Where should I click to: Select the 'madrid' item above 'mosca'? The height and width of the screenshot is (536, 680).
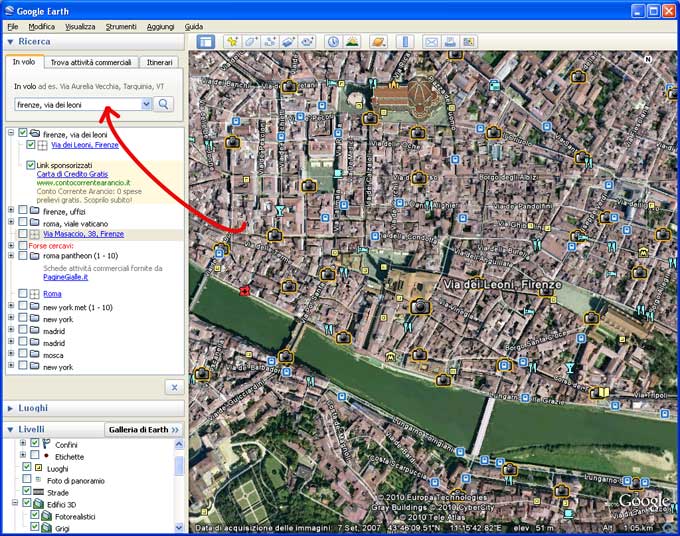[x=54, y=343]
